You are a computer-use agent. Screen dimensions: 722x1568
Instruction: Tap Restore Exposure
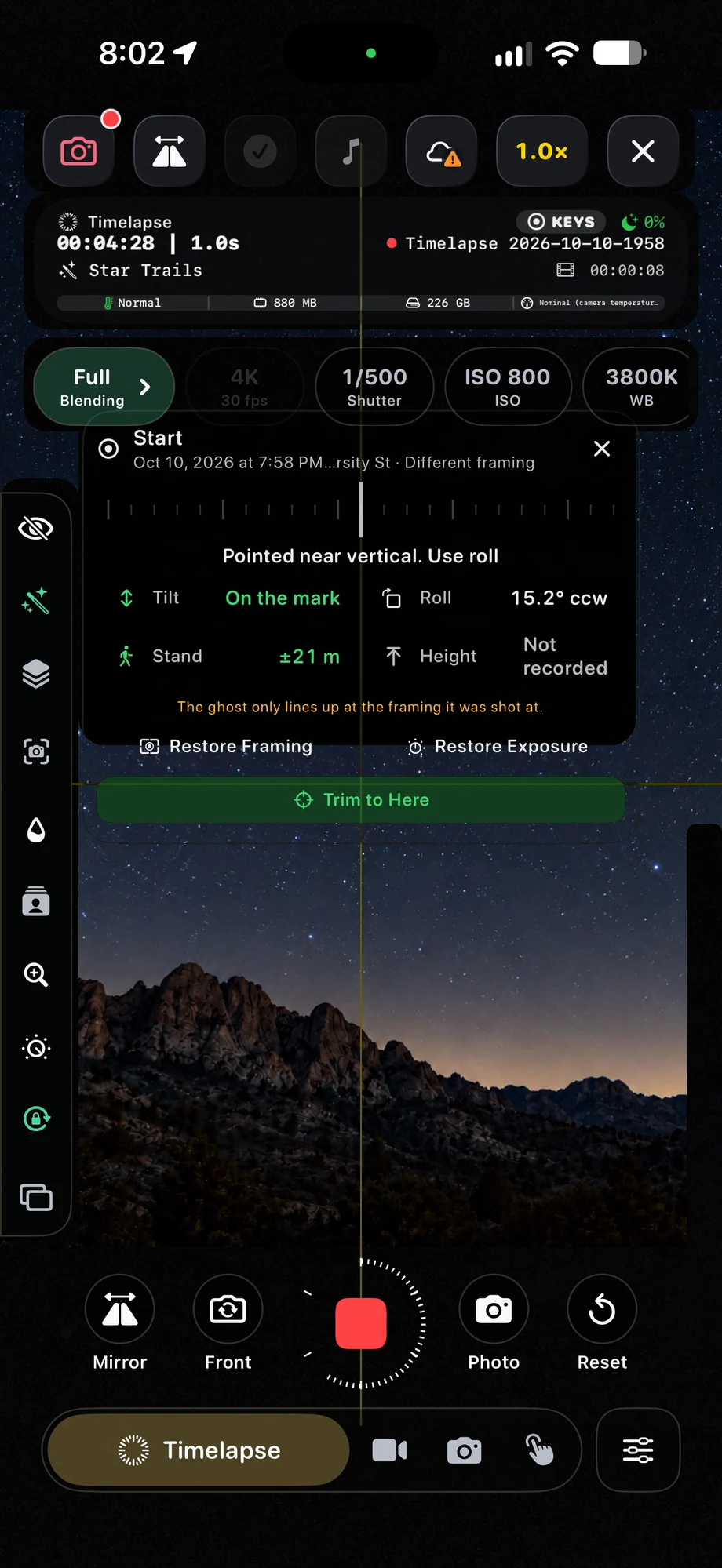tap(497, 747)
